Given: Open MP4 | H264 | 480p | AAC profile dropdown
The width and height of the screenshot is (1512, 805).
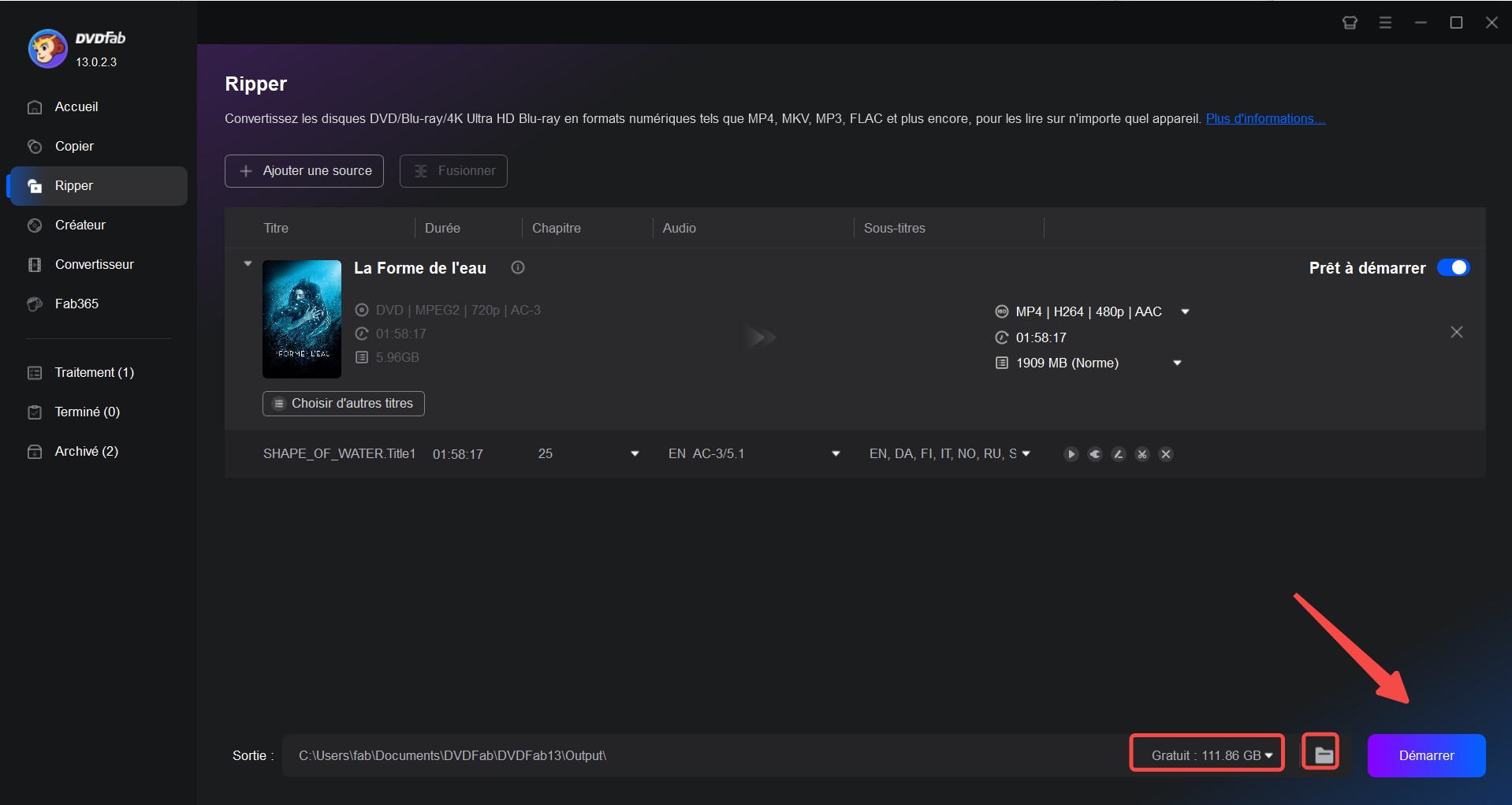Looking at the screenshot, I should click(x=1184, y=312).
